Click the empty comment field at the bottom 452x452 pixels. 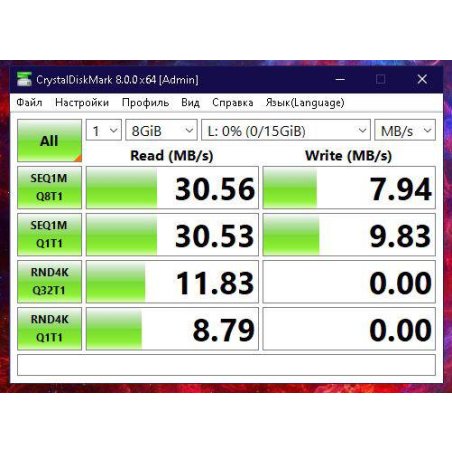tap(226, 365)
